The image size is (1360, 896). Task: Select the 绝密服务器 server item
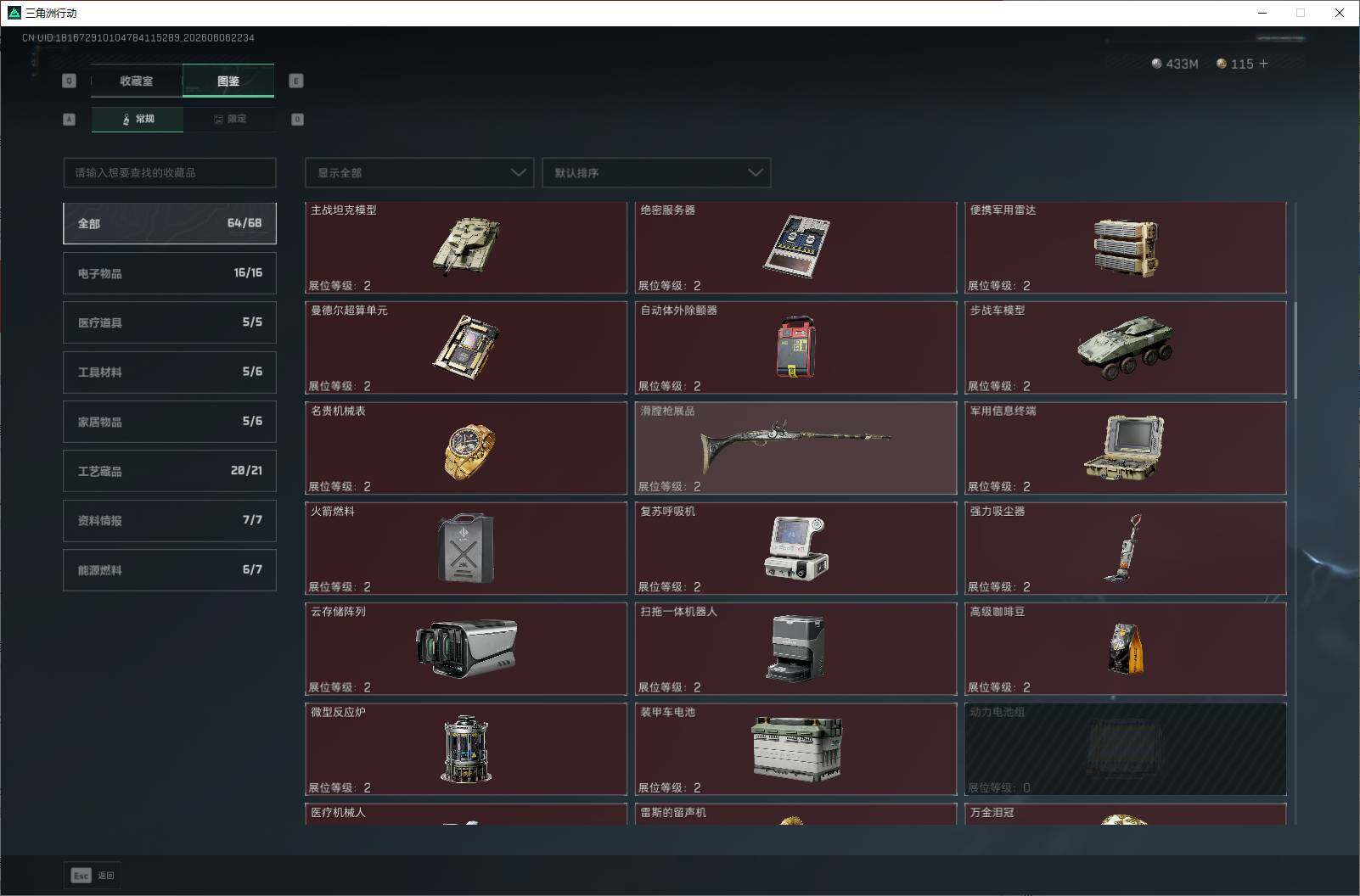point(795,248)
